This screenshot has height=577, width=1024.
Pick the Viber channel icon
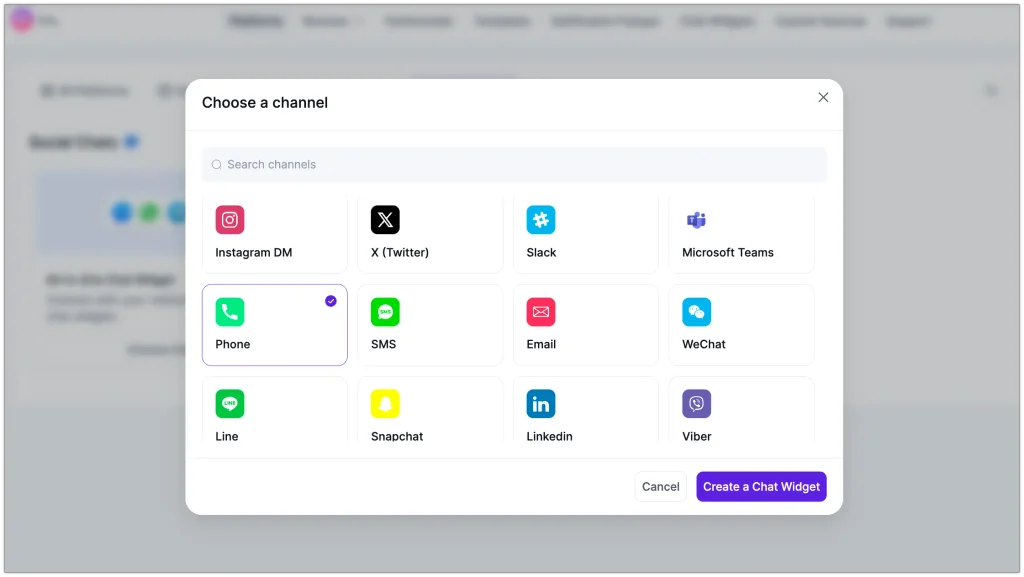(x=696, y=404)
